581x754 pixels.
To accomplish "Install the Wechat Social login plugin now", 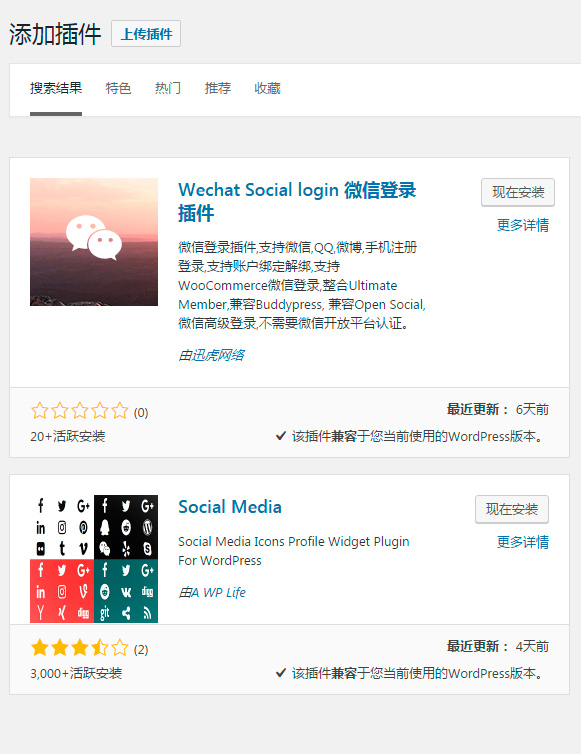I will [518, 192].
